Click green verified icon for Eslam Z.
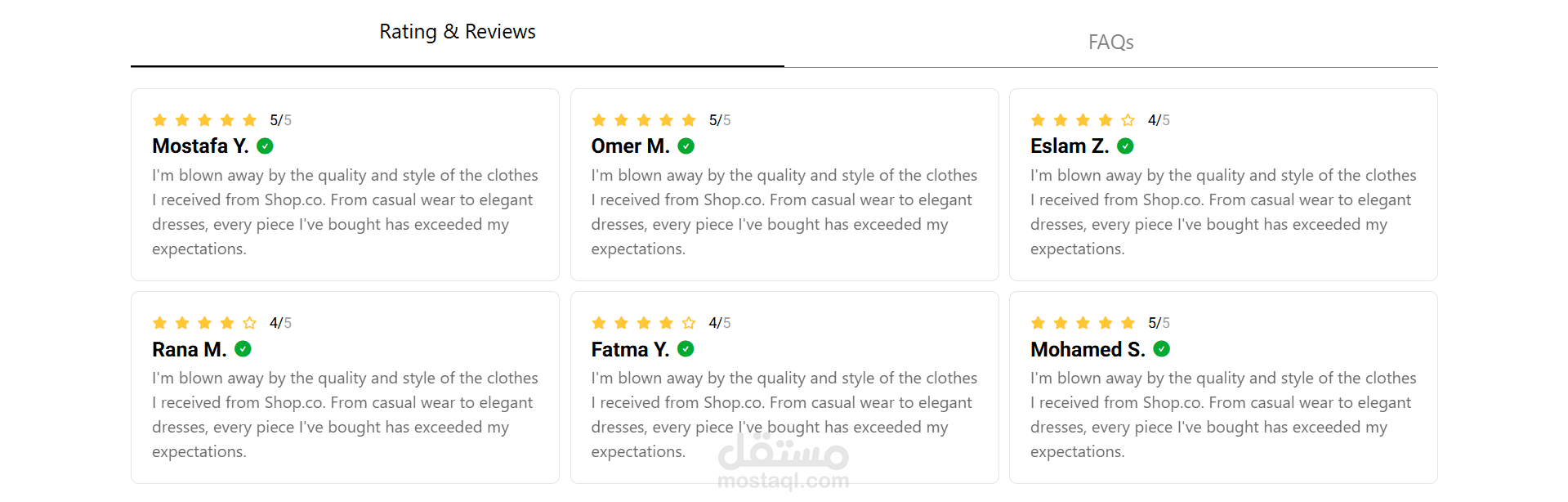This screenshot has width=1568, height=502. tap(1125, 146)
